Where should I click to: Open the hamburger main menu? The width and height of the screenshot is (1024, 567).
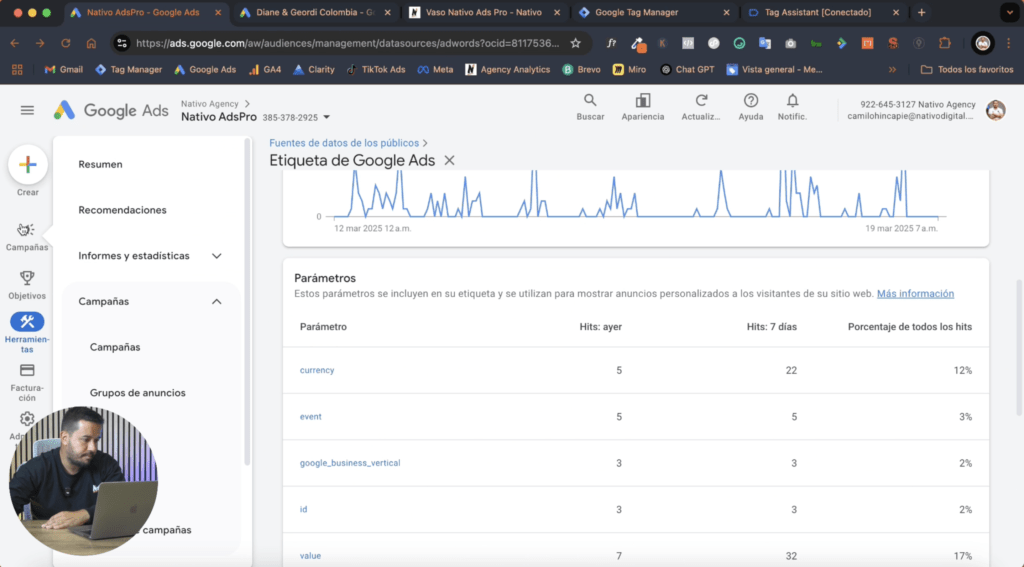[27, 110]
